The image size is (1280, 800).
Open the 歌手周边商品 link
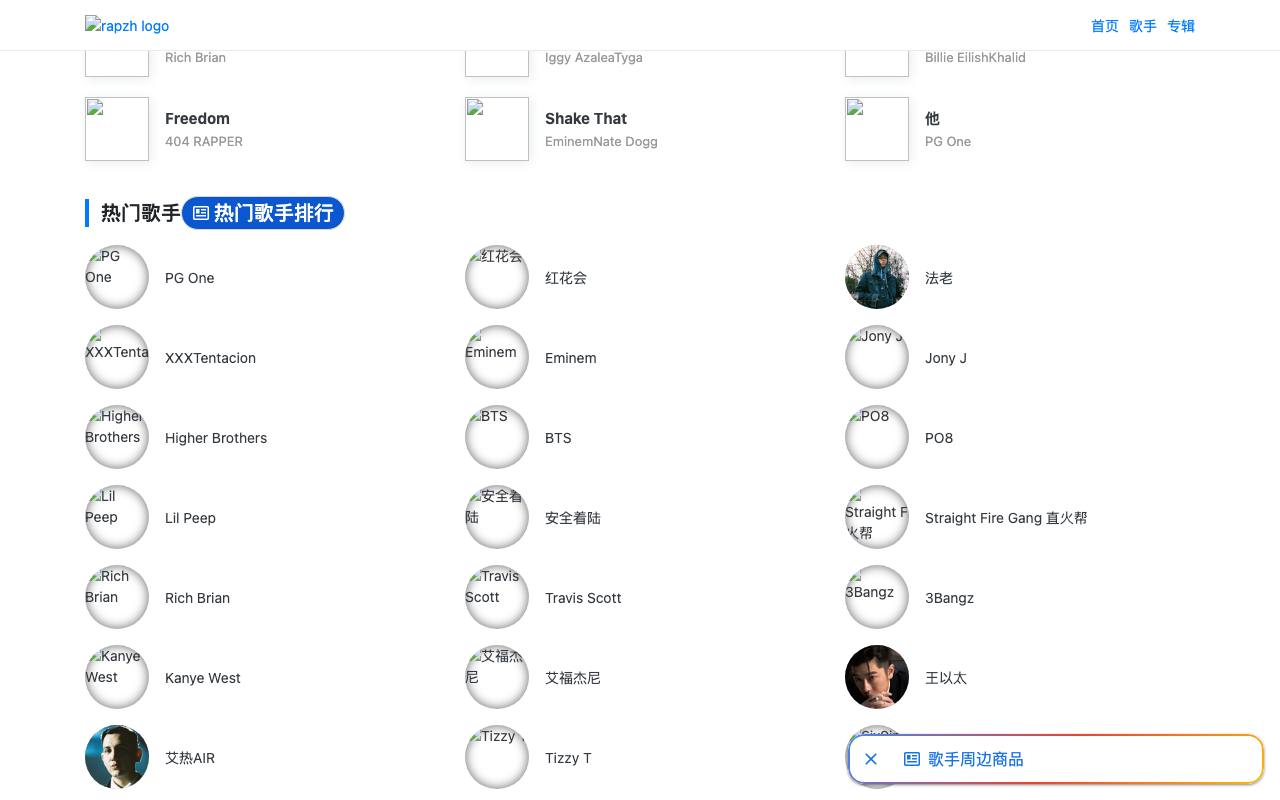click(x=976, y=759)
